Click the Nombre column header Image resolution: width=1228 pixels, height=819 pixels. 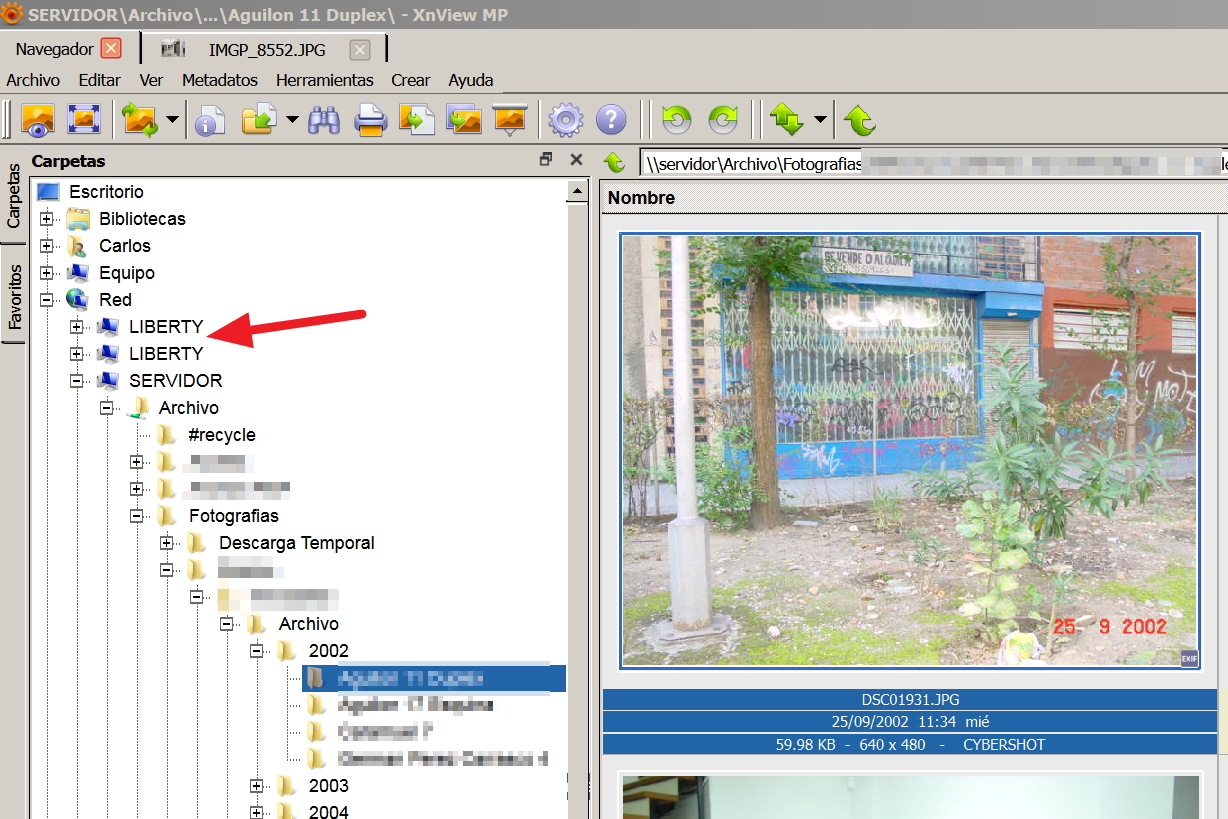pyautogui.click(x=641, y=198)
